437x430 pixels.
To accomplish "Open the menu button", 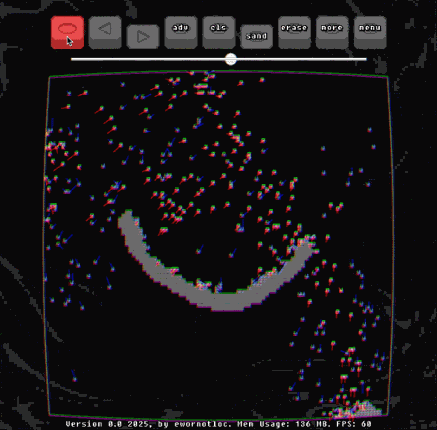I will [x=370, y=32].
